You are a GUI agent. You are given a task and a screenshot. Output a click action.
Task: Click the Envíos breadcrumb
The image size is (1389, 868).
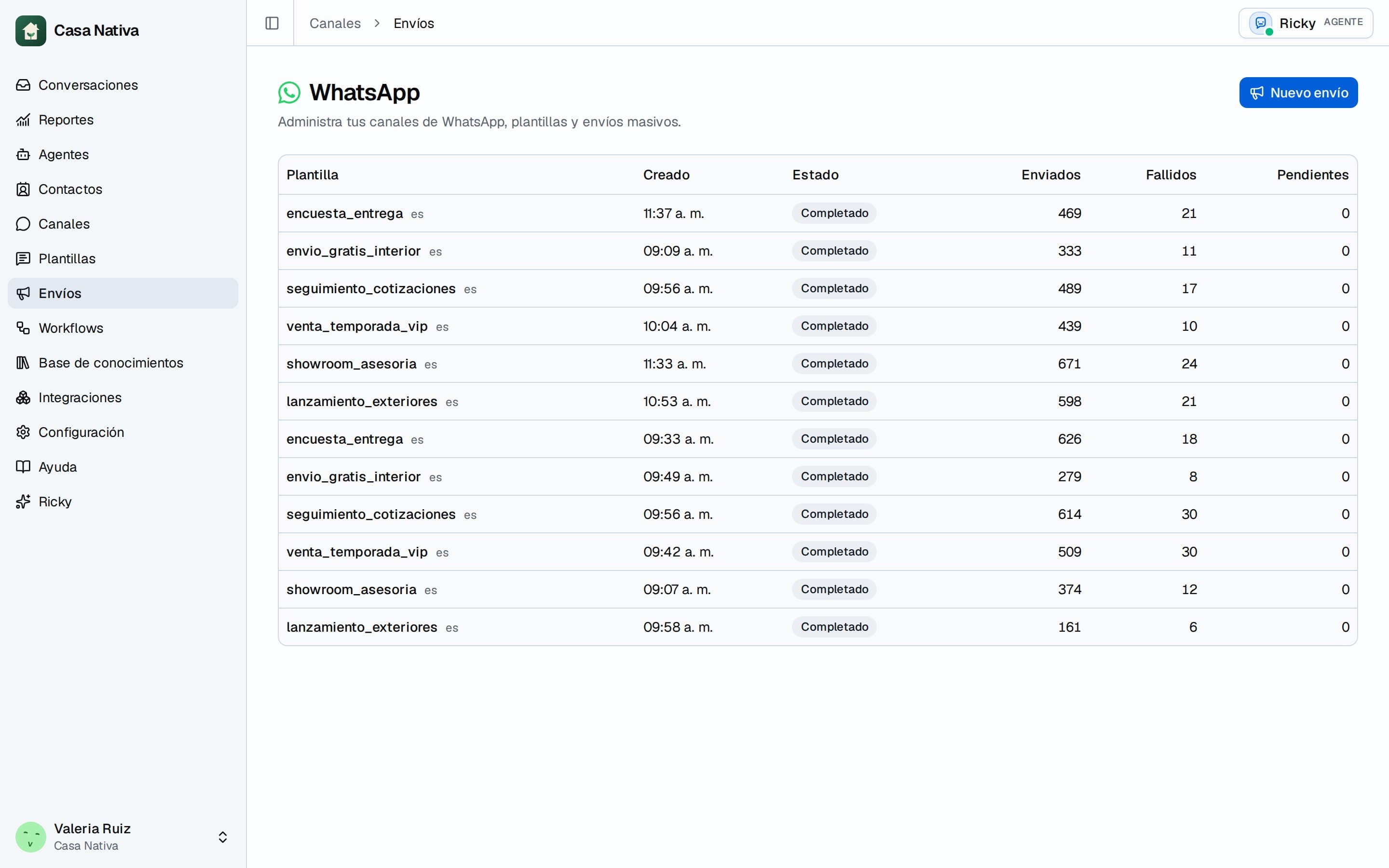click(414, 23)
